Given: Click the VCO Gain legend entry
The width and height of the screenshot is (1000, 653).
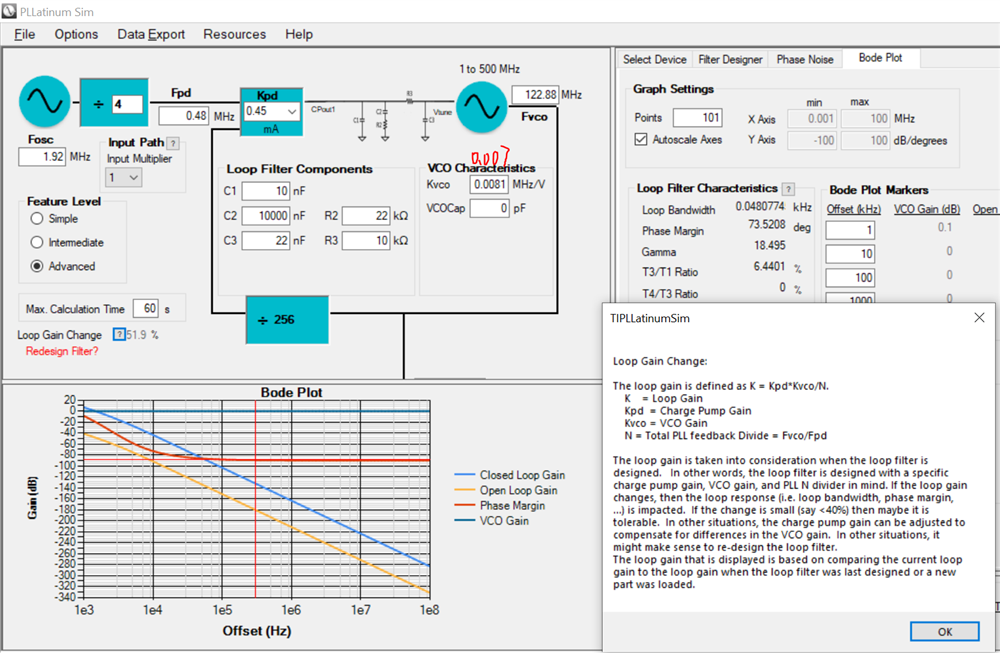Looking at the screenshot, I should (x=491, y=521).
